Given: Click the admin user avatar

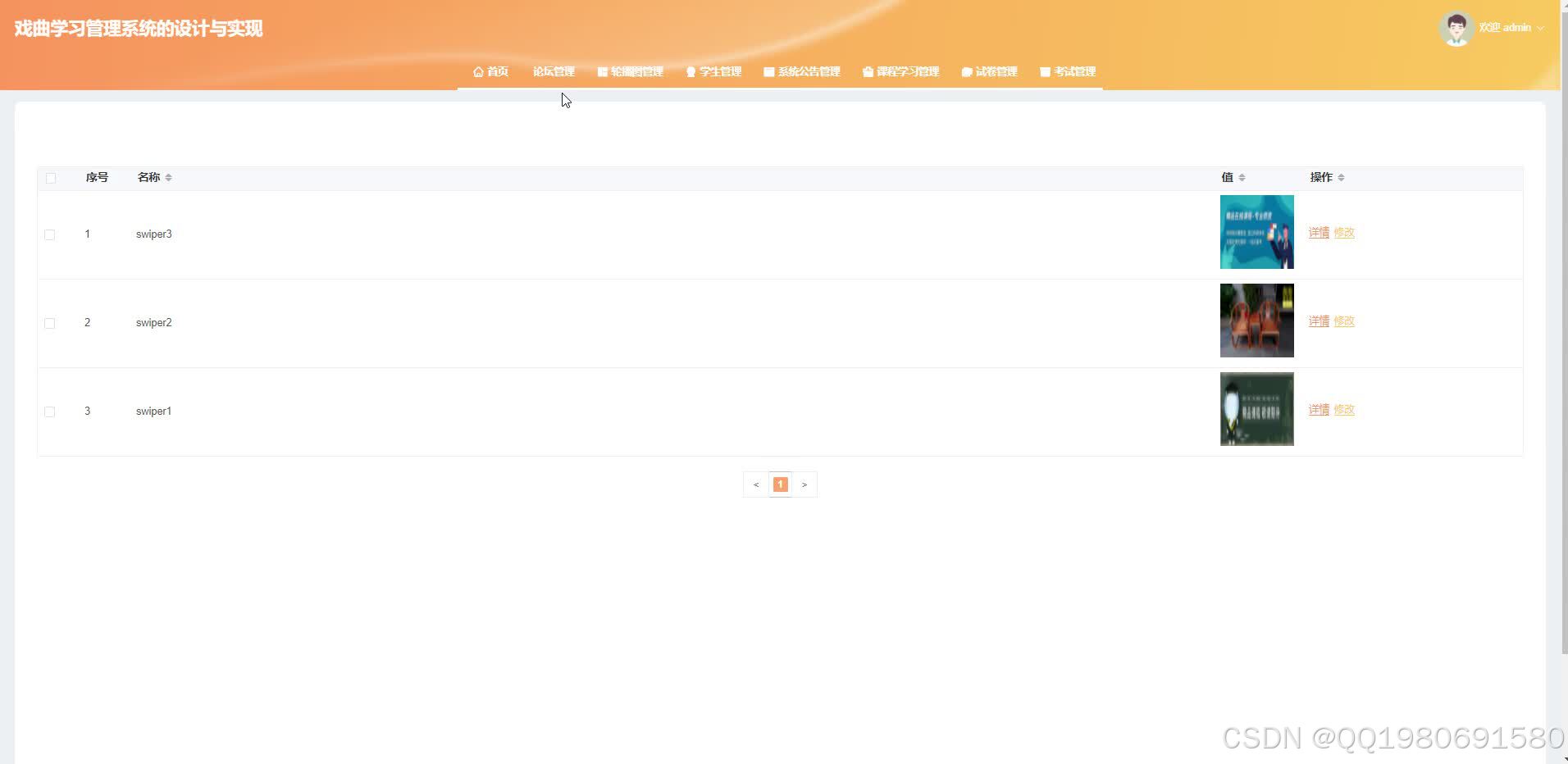Looking at the screenshot, I should click(1456, 29).
